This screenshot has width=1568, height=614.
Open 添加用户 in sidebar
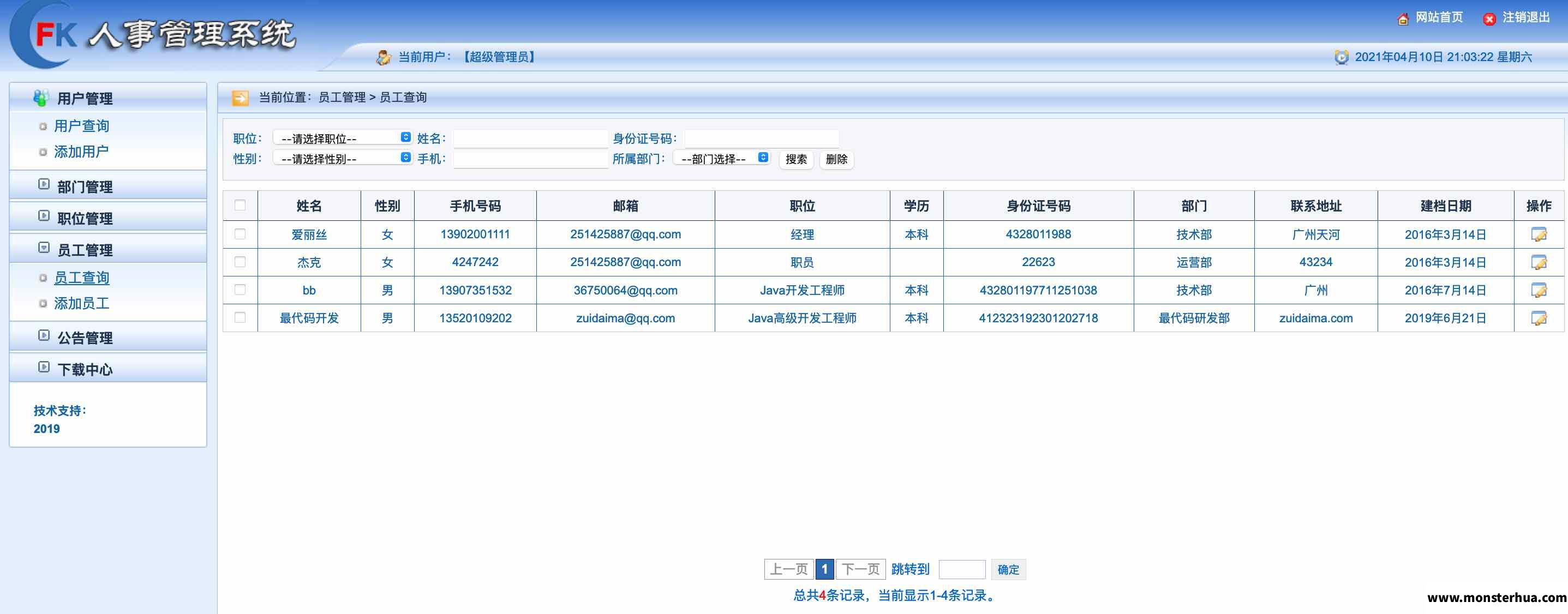82,152
